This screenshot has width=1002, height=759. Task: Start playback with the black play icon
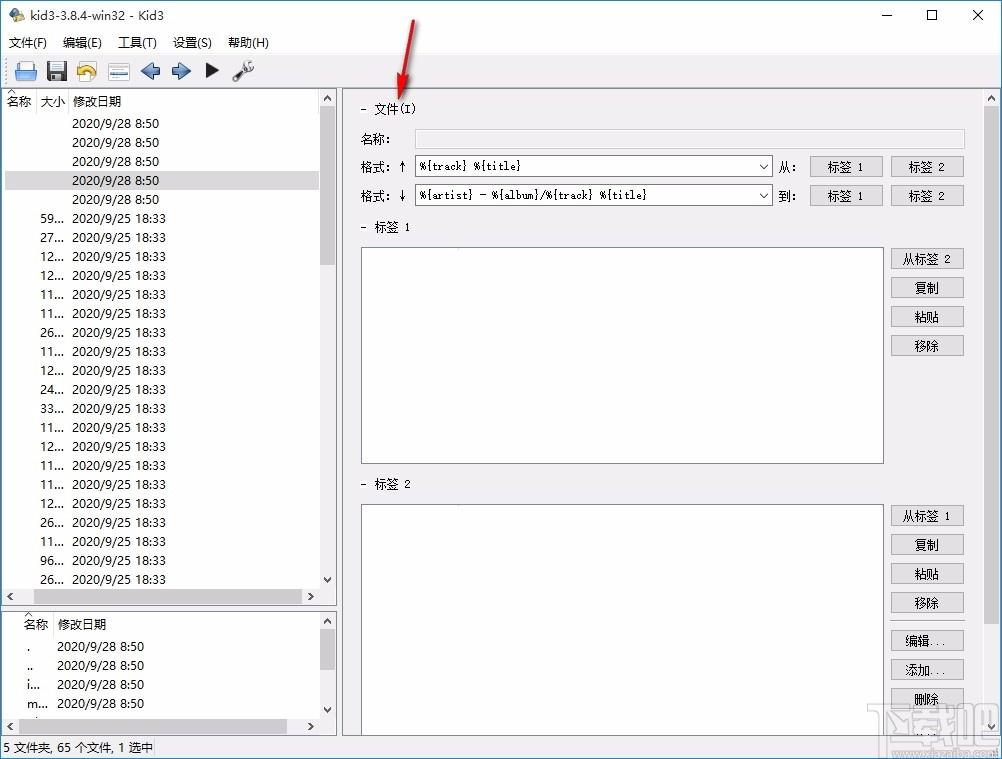tap(212, 70)
